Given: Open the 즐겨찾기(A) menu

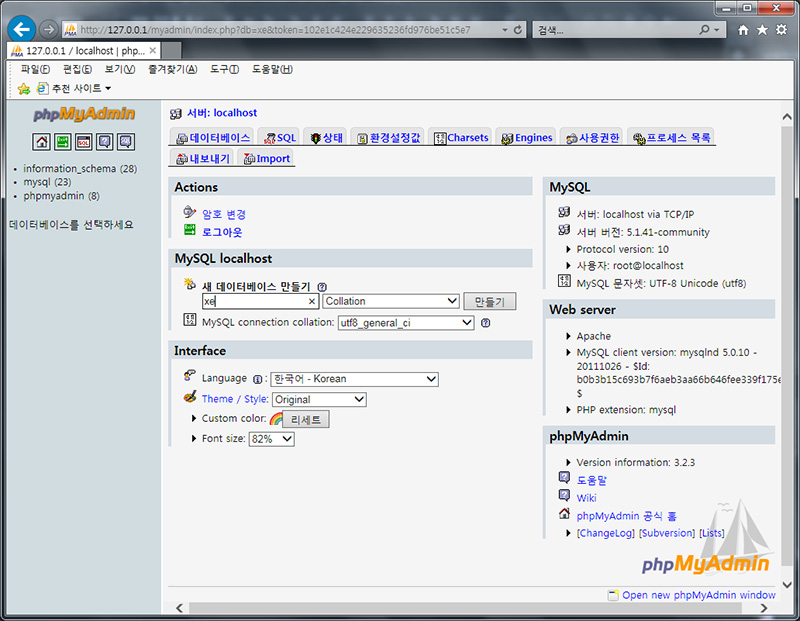Looking at the screenshot, I should (172, 69).
